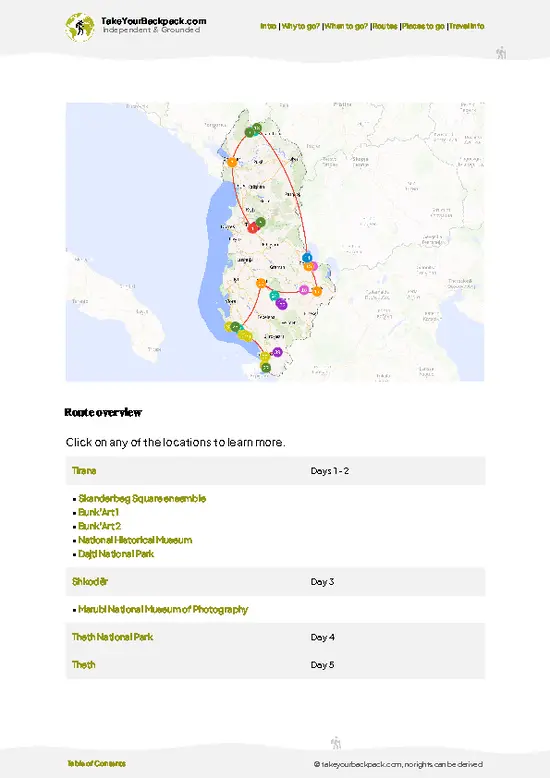The image size is (550, 778).
Task: Open the Travel info link
Action: (467, 26)
